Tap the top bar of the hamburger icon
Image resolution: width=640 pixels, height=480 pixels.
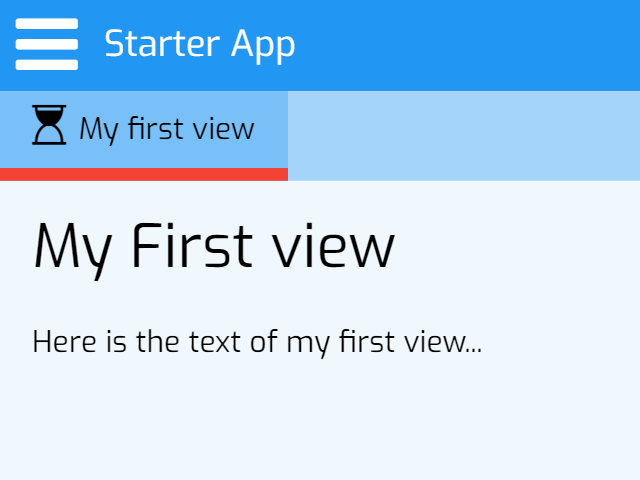(47, 24)
